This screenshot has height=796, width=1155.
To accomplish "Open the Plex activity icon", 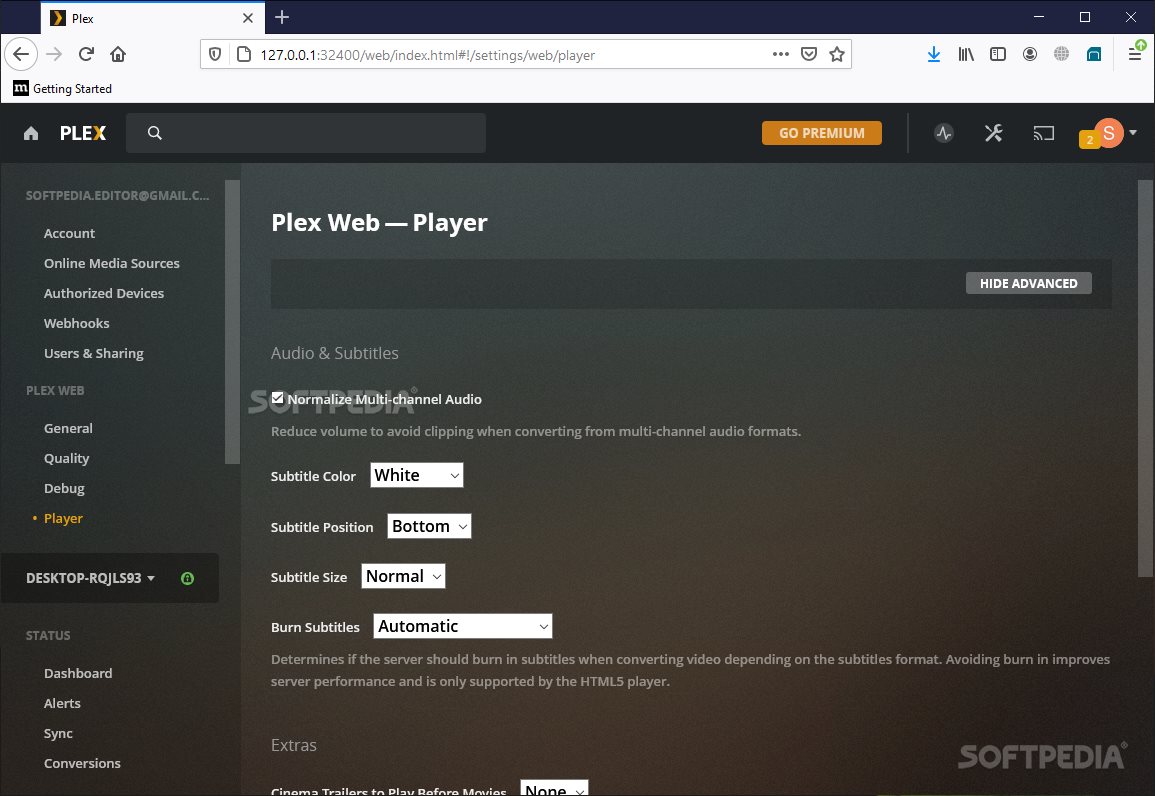I will tap(944, 133).
